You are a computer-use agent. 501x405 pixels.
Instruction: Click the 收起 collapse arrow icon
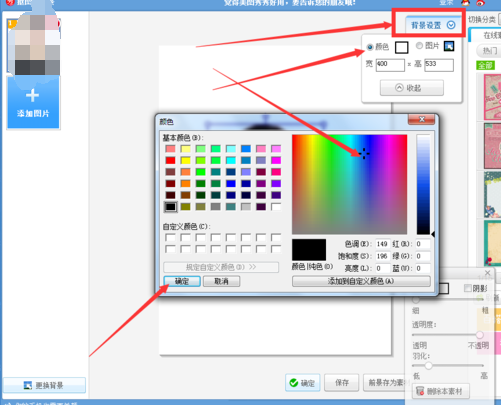click(399, 88)
